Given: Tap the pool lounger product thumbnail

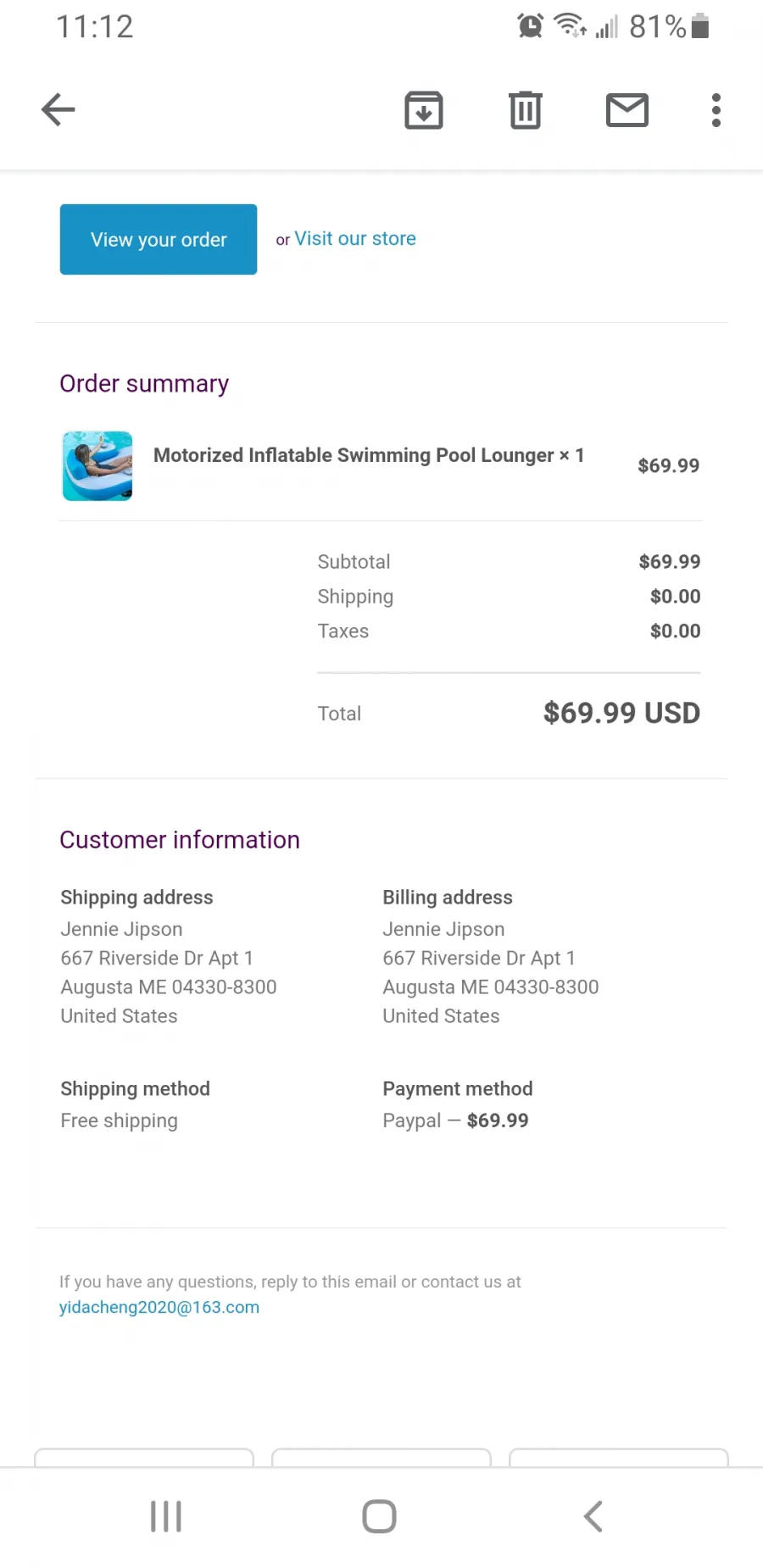Looking at the screenshot, I should click(x=97, y=465).
